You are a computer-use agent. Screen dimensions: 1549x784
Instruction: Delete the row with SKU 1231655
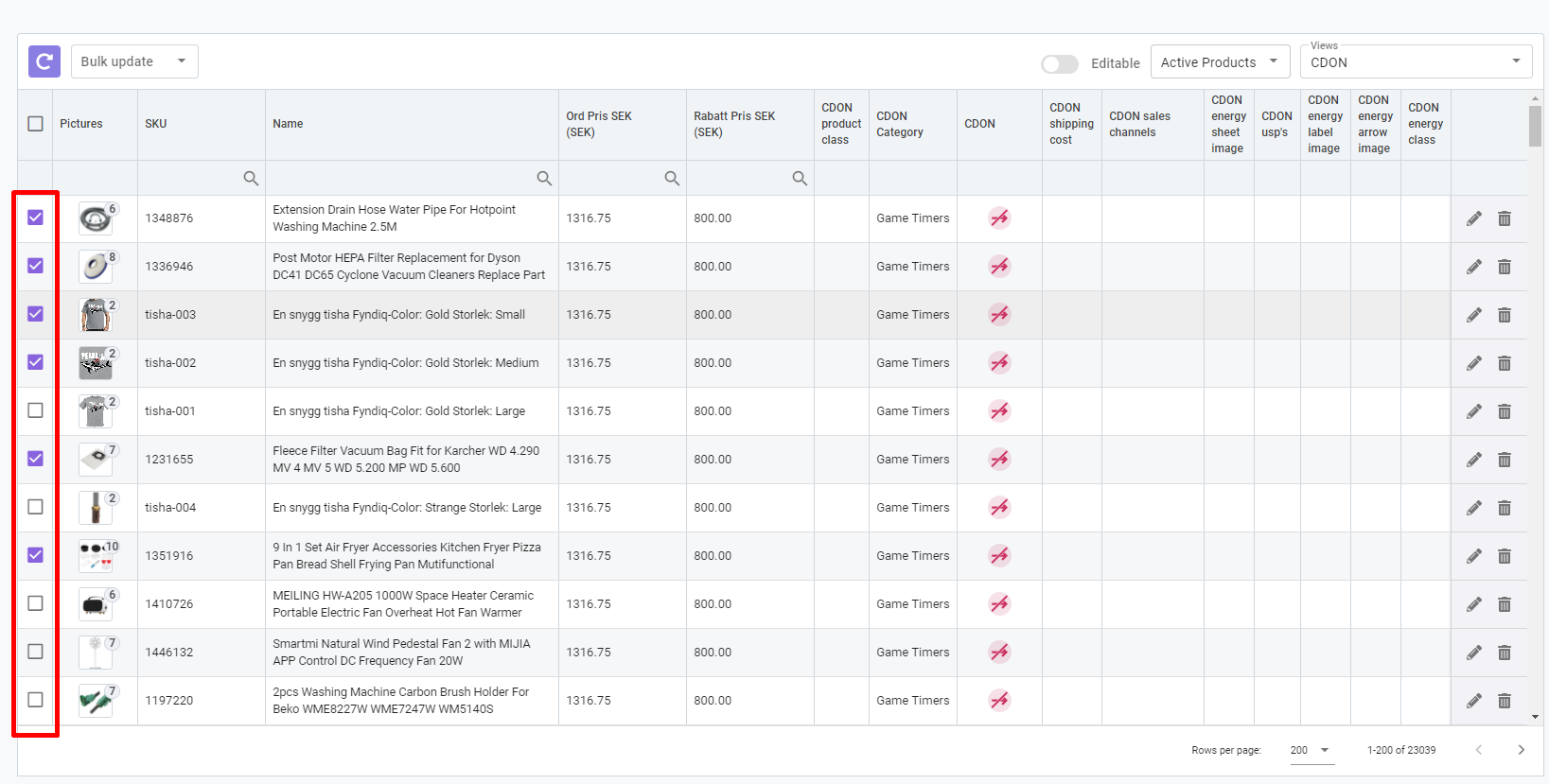[1505, 460]
